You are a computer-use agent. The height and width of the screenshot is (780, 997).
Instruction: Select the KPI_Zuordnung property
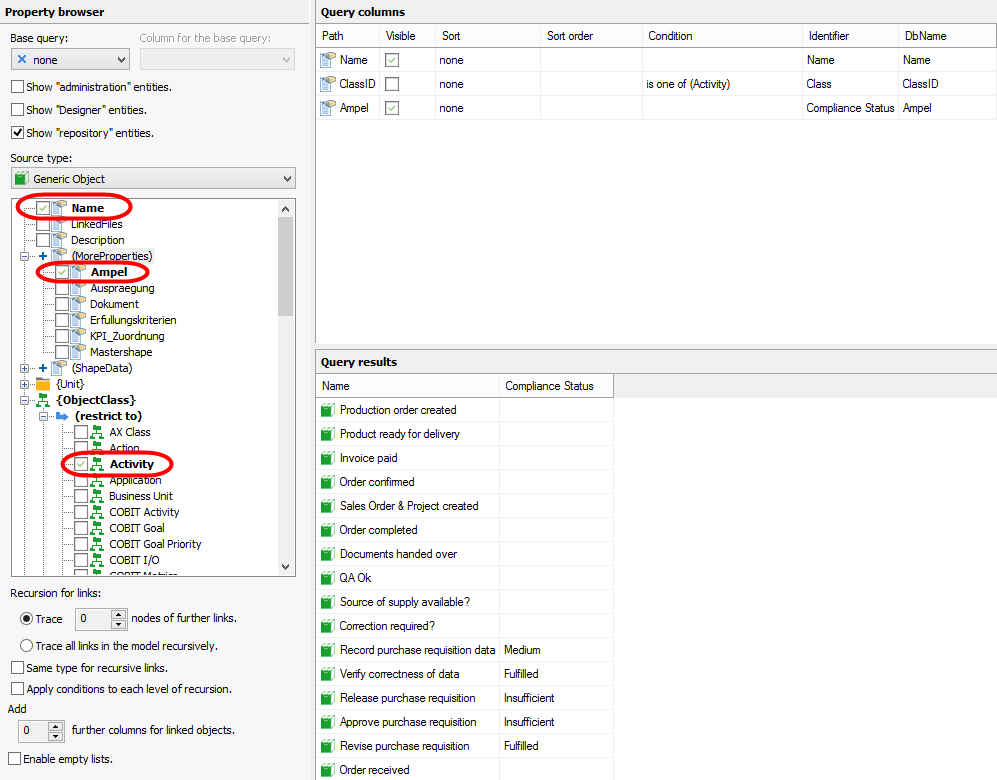[127, 336]
